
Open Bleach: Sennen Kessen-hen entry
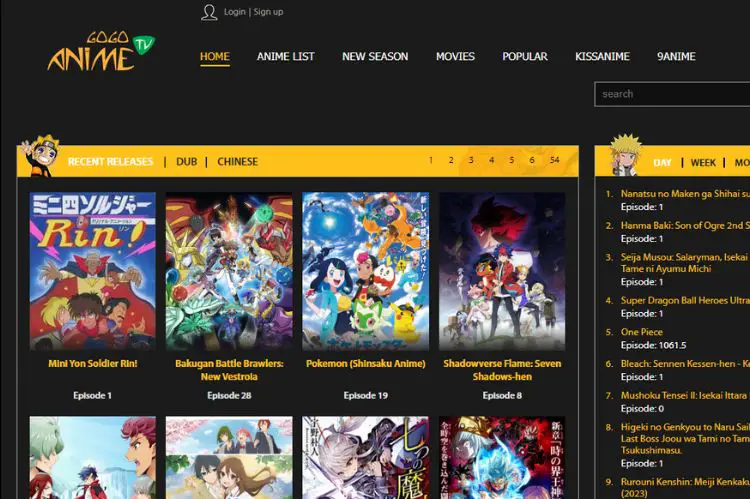(685, 364)
